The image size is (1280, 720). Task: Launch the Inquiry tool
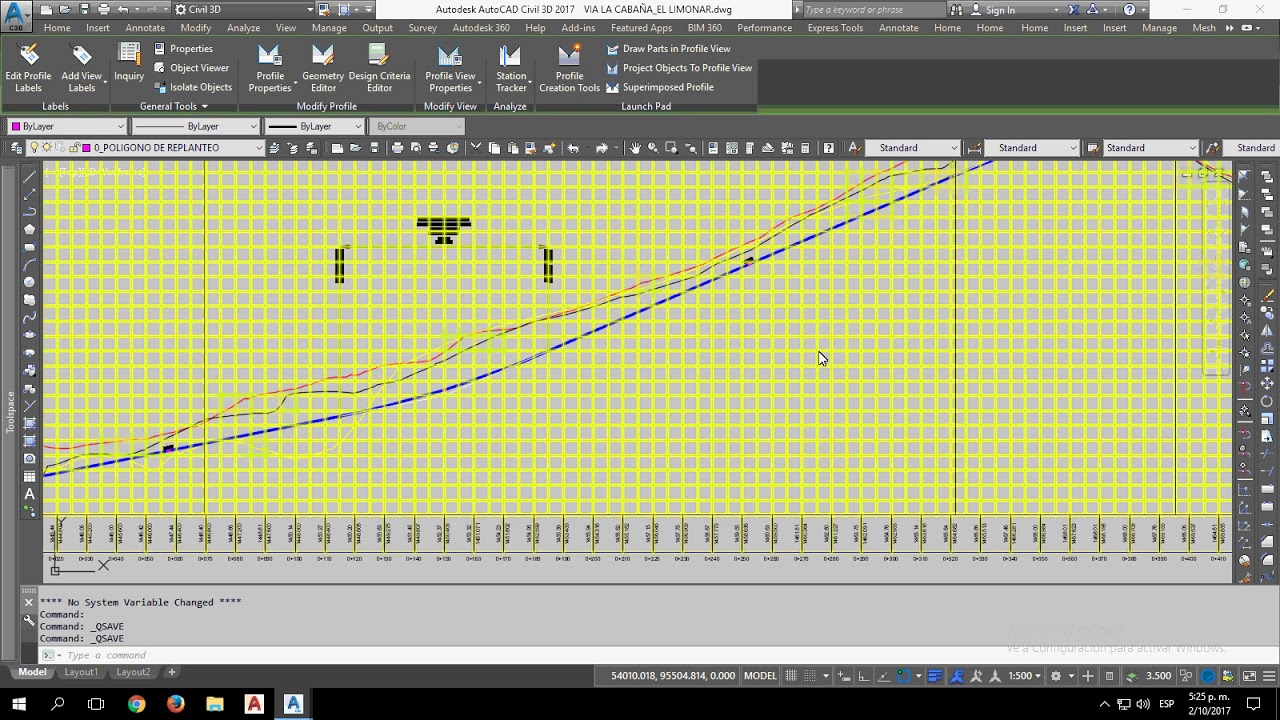[x=129, y=62]
